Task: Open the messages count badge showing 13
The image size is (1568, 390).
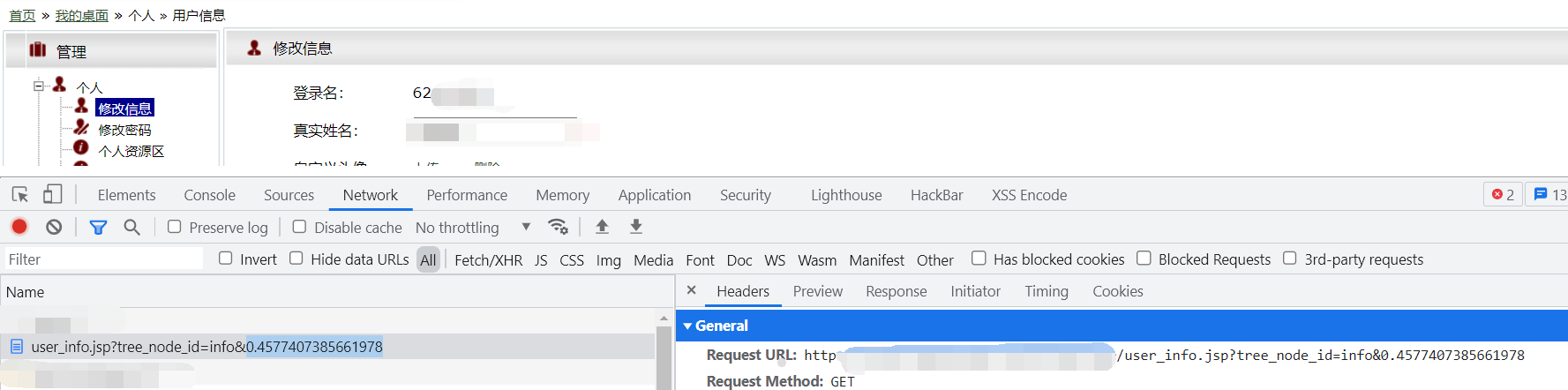Action: 1549,194
